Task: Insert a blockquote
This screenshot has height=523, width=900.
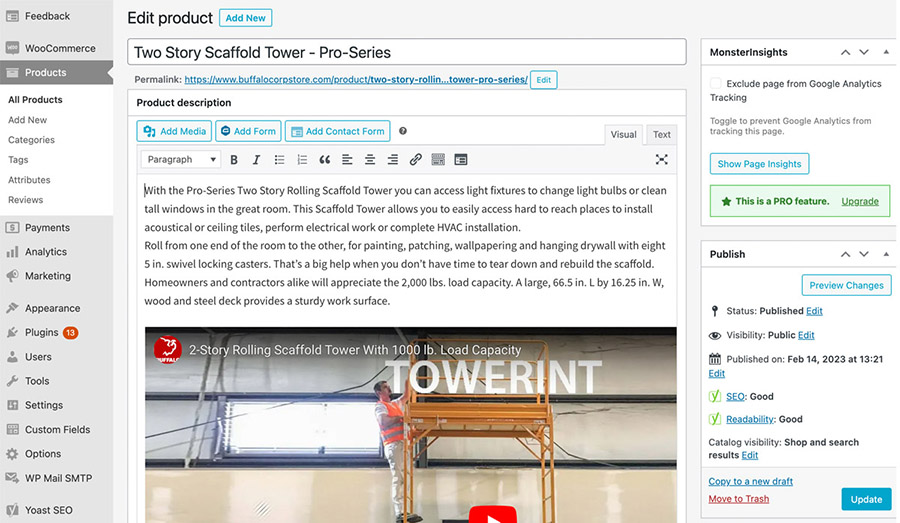Action: 324,160
